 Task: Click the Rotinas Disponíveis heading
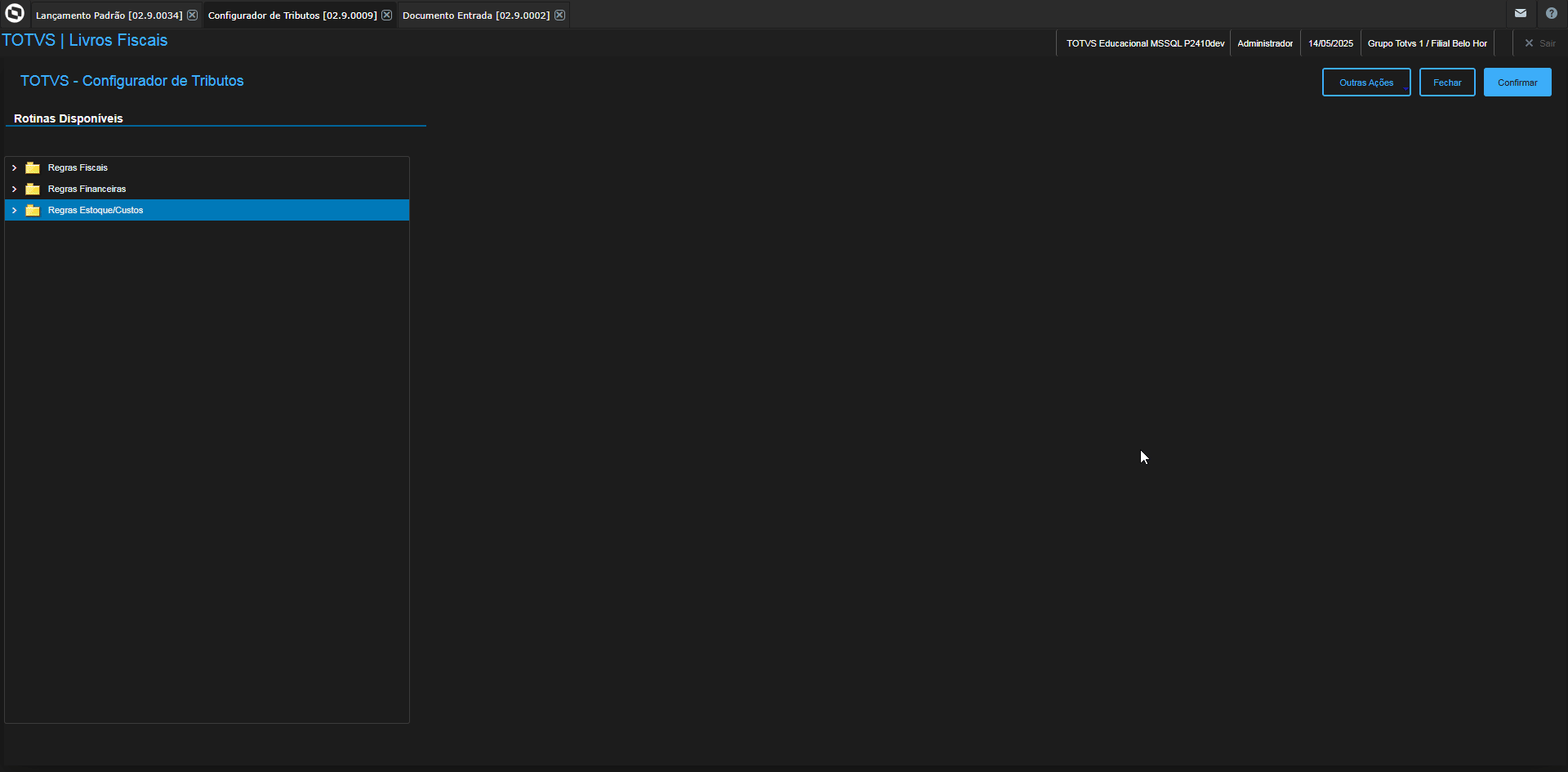click(x=69, y=118)
